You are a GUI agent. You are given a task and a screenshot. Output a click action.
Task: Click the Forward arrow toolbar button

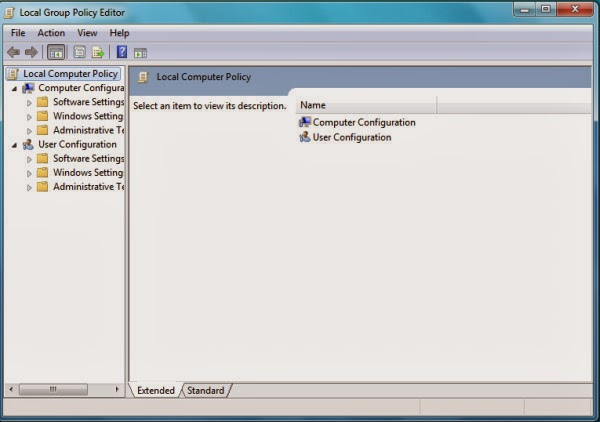coord(31,52)
